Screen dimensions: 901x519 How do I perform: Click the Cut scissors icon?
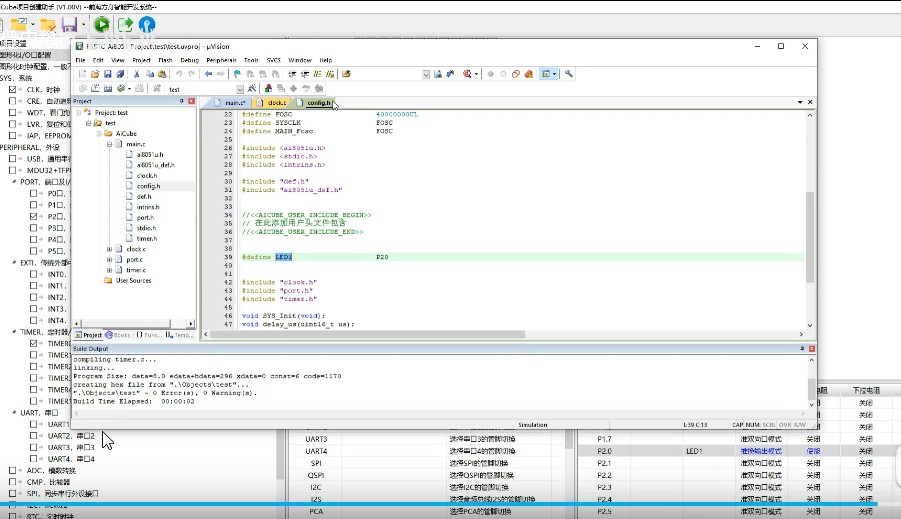click(135, 74)
